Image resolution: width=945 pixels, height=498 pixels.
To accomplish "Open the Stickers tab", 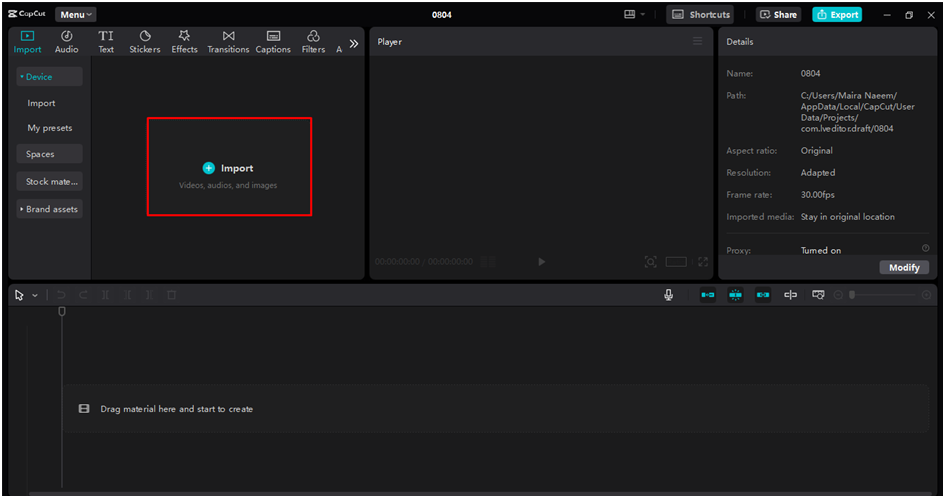I will point(145,42).
